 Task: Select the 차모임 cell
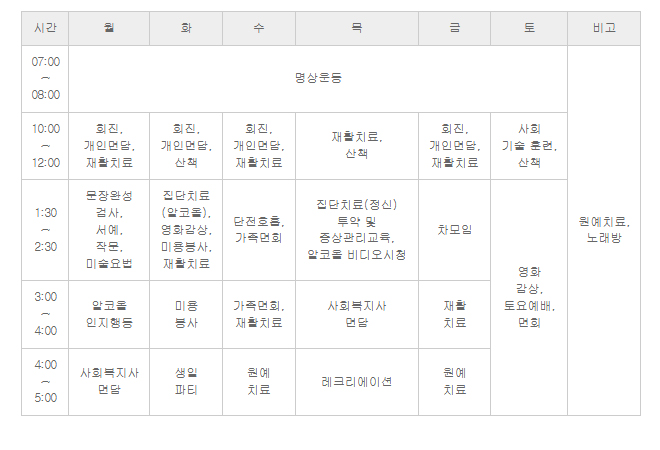pyautogui.click(x=455, y=230)
